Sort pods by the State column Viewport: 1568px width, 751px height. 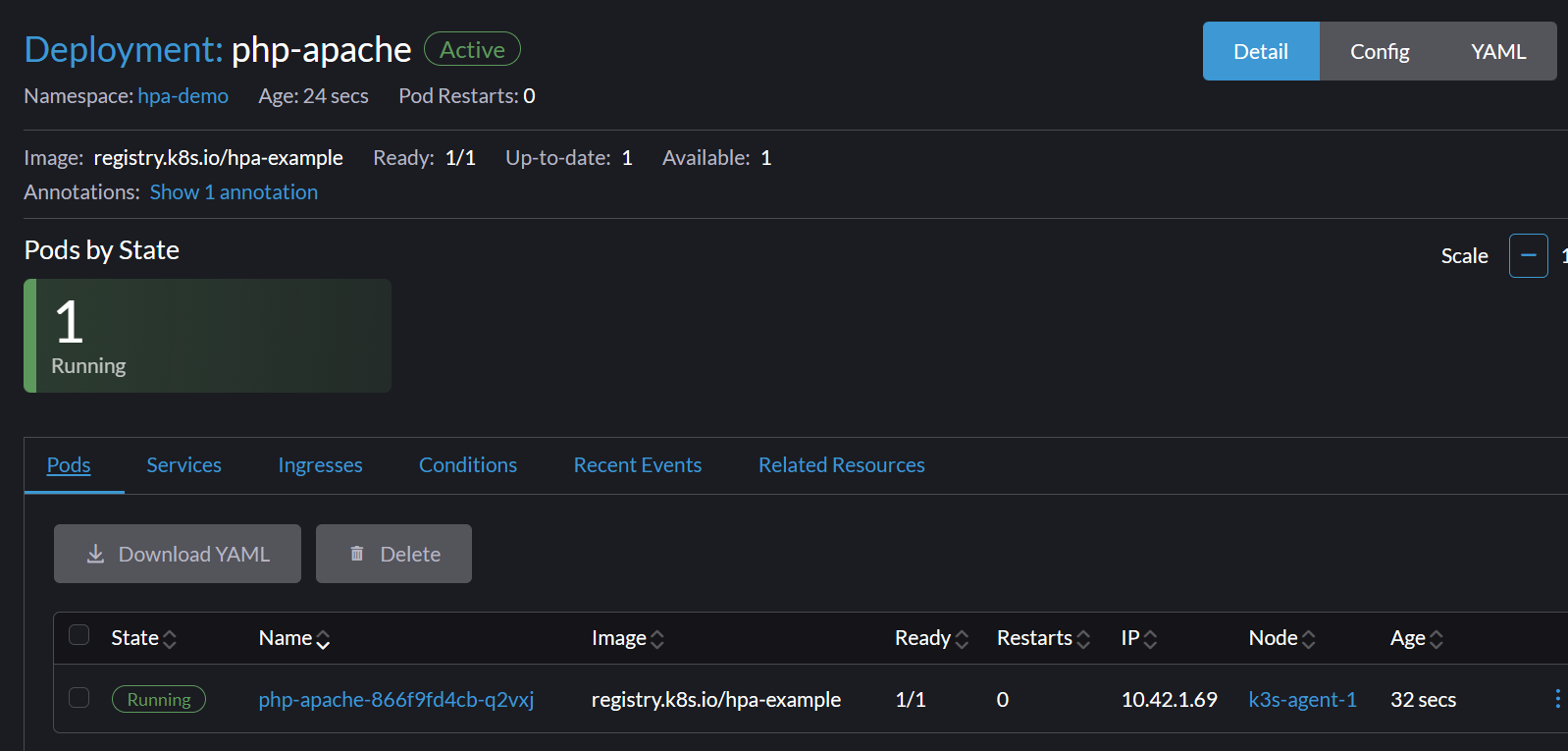point(143,638)
